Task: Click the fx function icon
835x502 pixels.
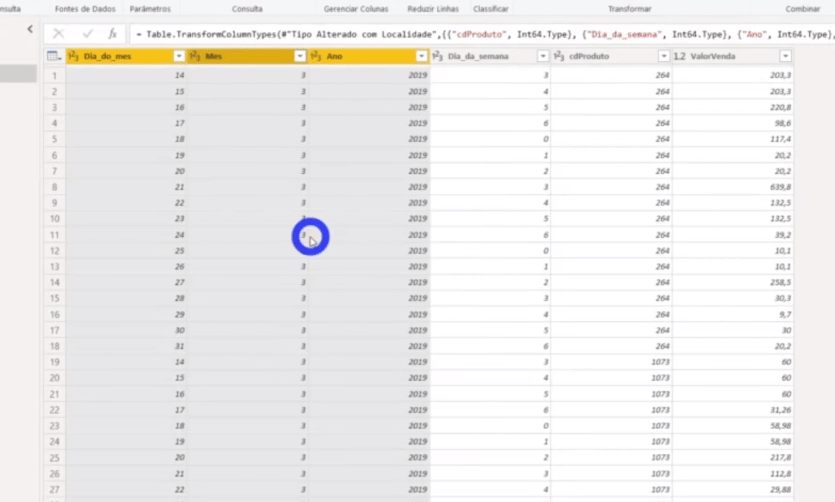Action: 112,34
